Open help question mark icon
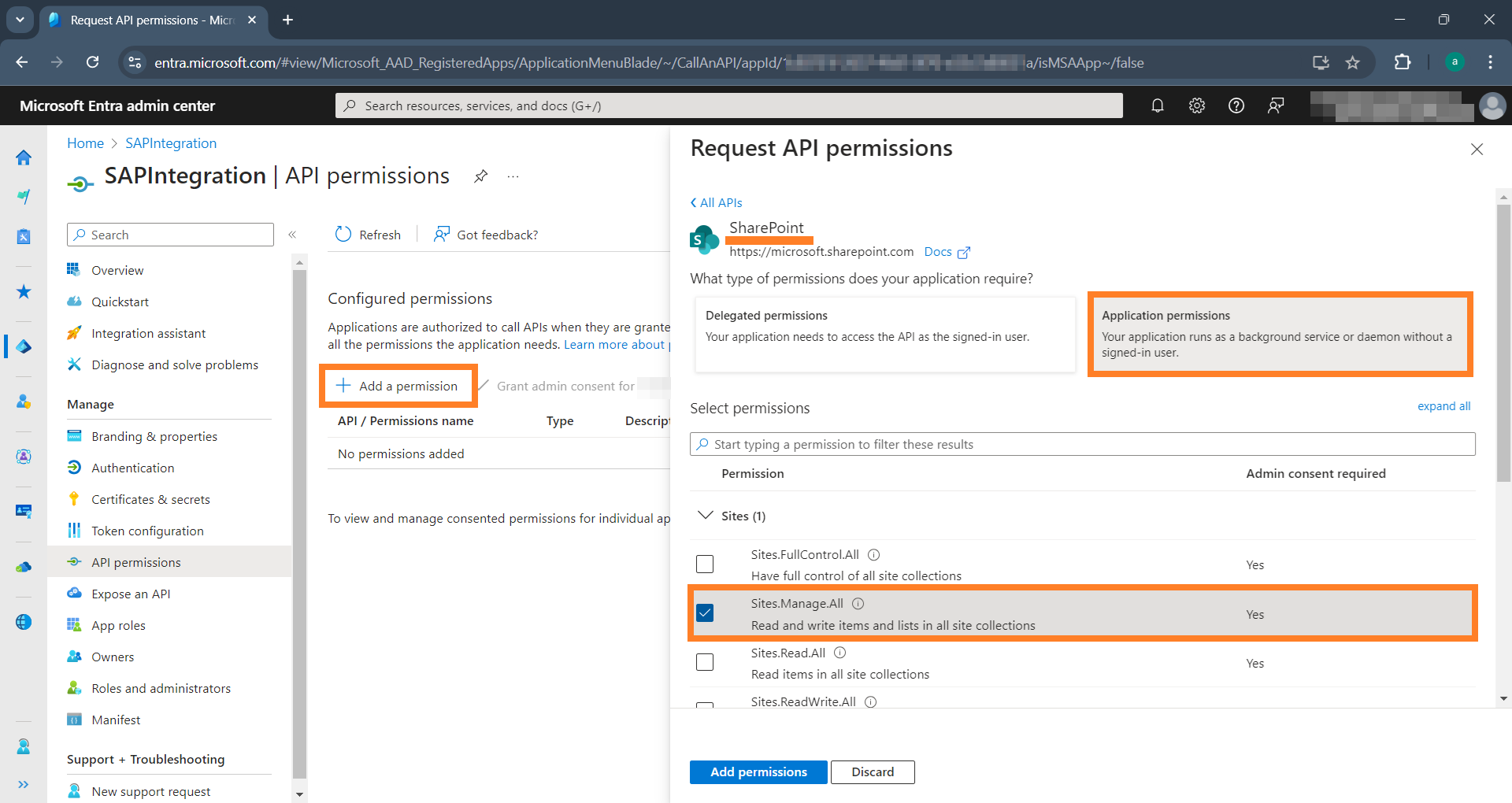The height and width of the screenshot is (803, 1512). 1236,105
